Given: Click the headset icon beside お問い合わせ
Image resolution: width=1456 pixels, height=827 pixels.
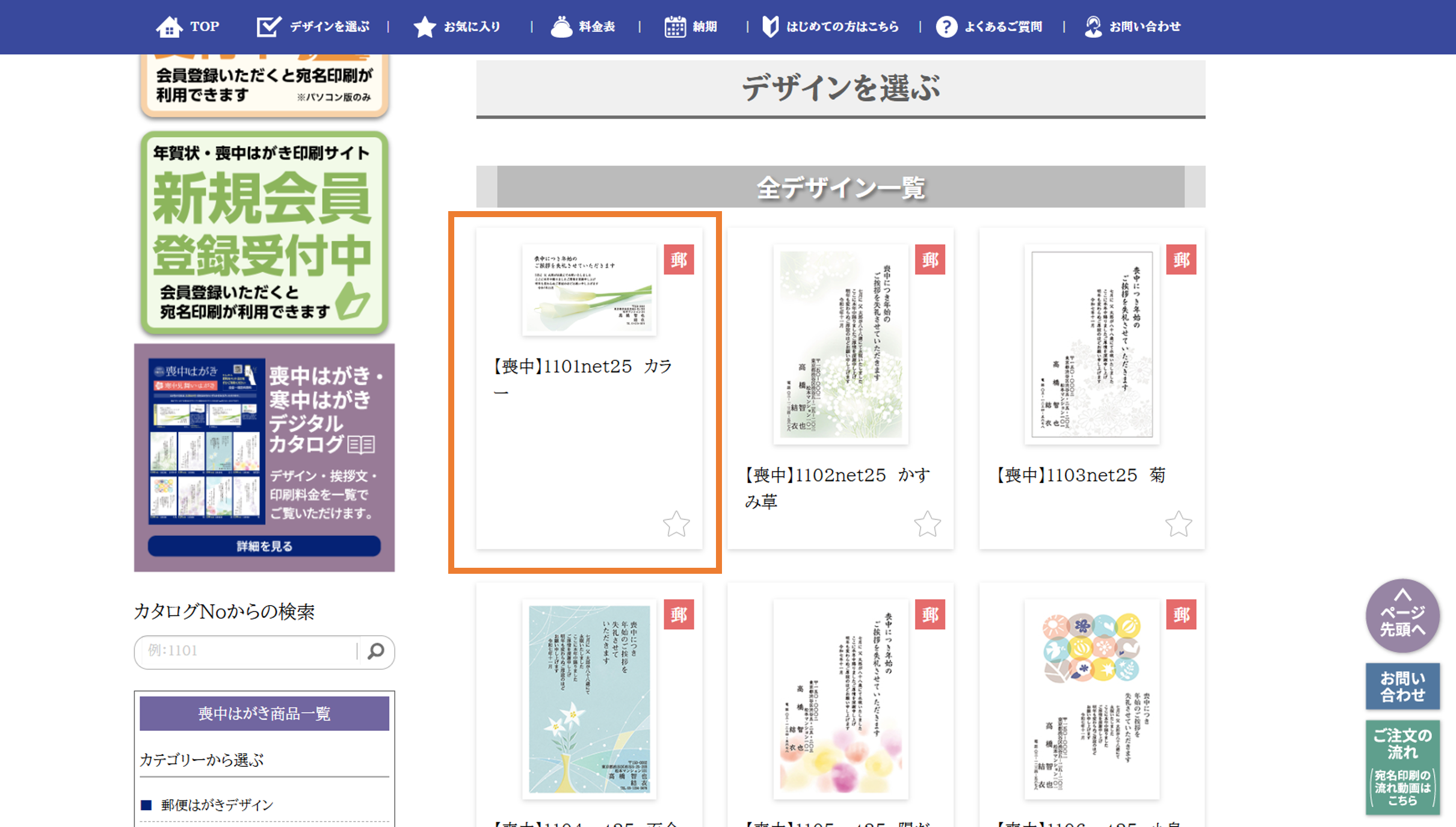Looking at the screenshot, I should [x=1093, y=26].
